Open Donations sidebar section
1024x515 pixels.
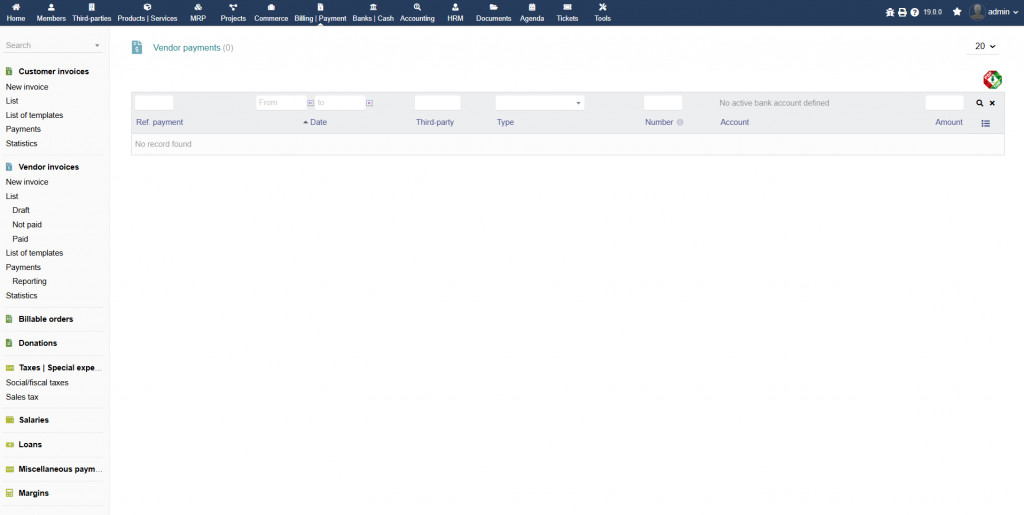tap(38, 343)
